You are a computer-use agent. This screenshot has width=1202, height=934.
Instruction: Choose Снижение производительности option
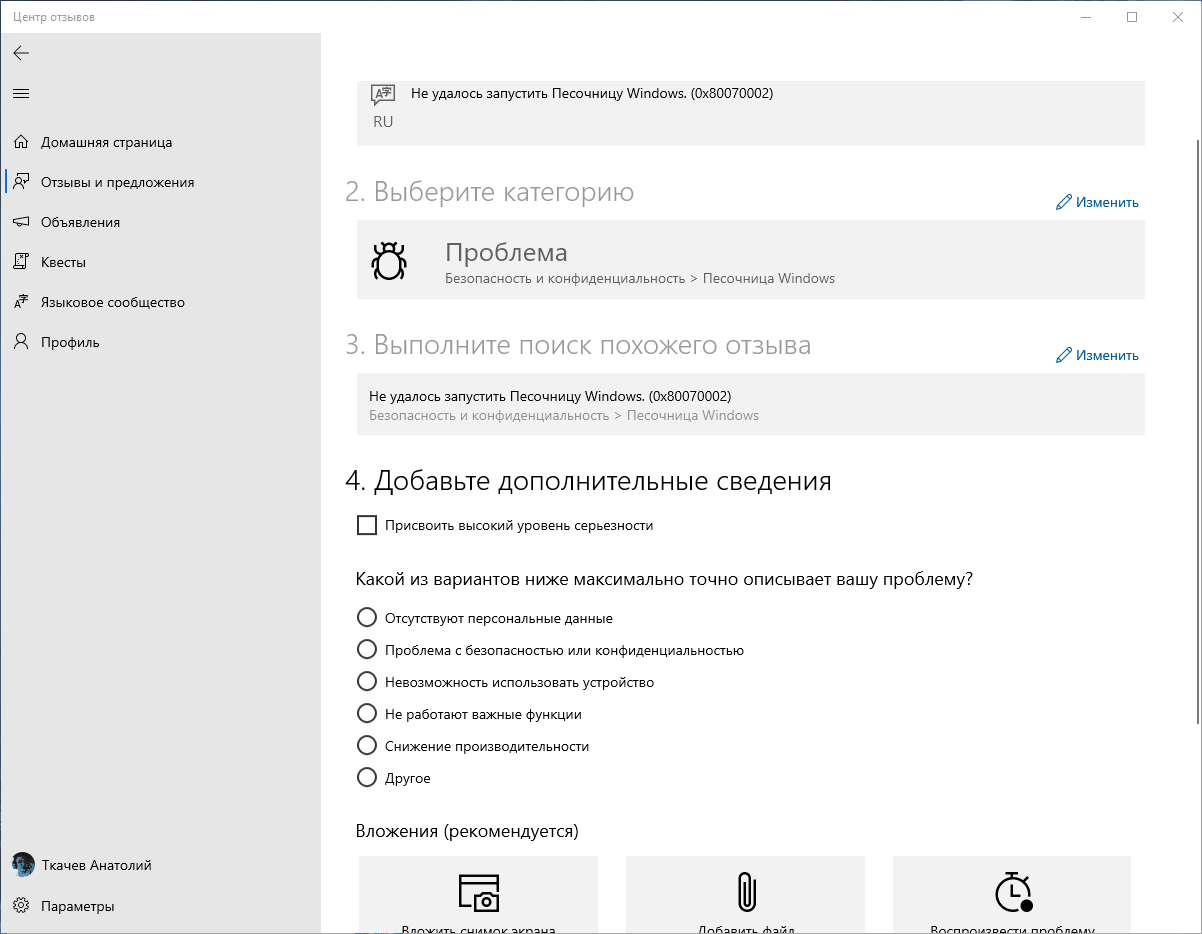[x=367, y=746]
